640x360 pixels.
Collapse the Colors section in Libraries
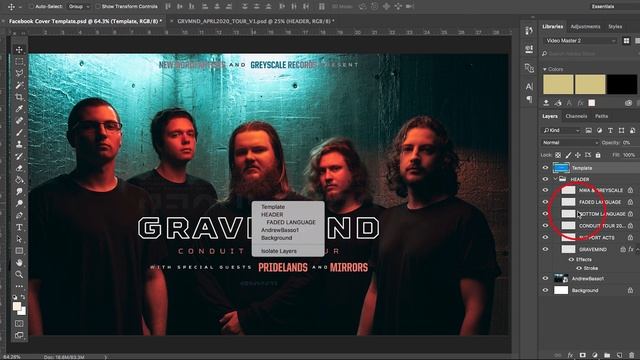pyautogui.click(x=545, y=69)
